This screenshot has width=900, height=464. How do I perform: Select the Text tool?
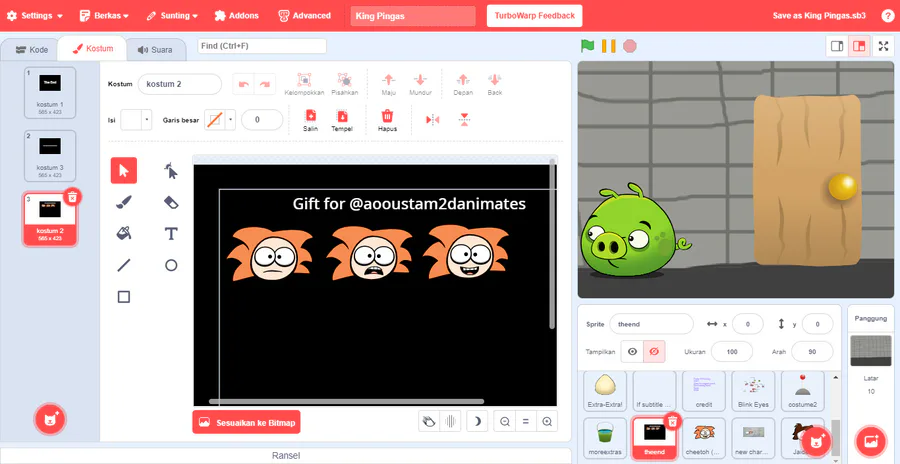coord(171,234)
